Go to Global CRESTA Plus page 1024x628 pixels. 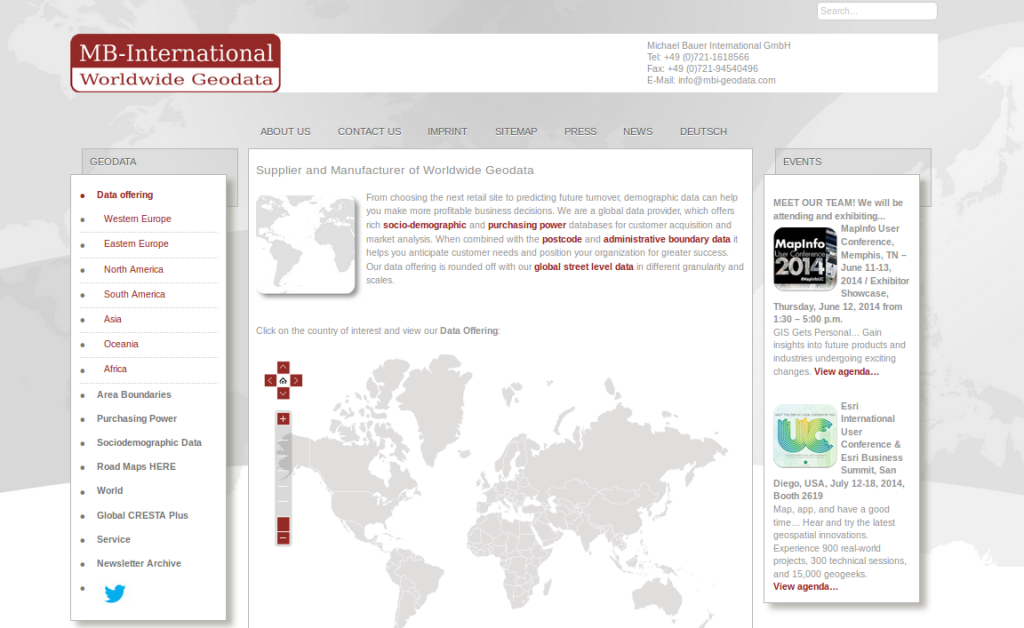142,515
